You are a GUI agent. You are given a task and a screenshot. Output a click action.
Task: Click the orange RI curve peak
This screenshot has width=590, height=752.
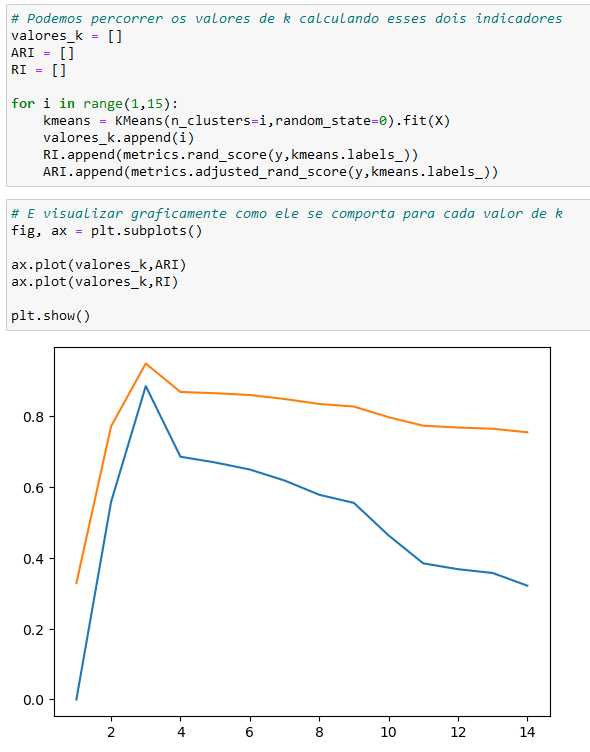146,364
